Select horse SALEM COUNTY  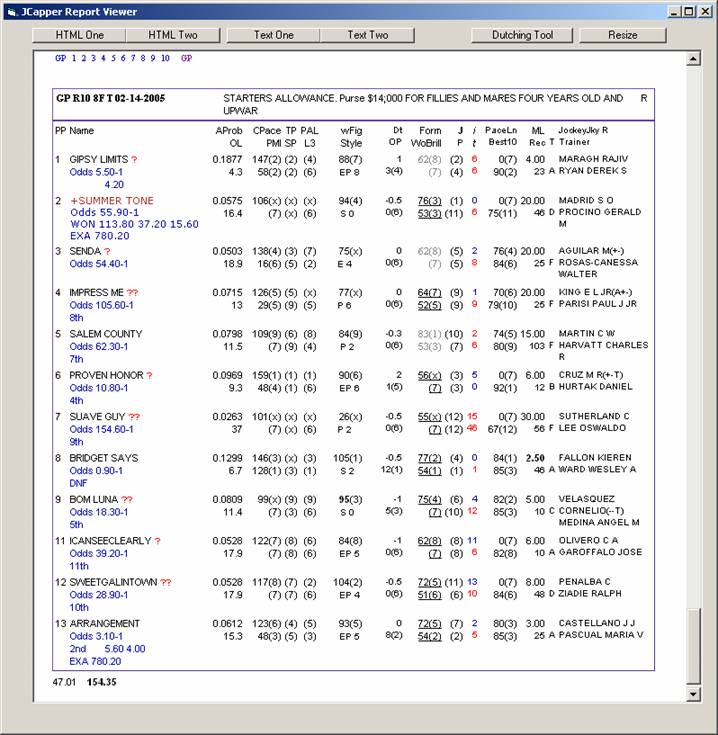pos(105,334)
